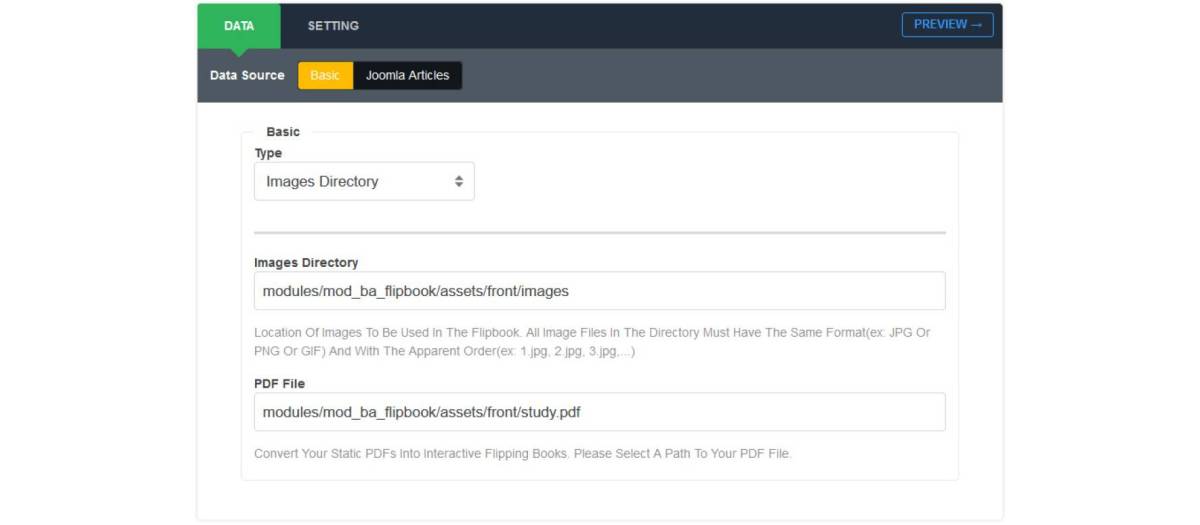Focus the Images Directory path field
1200x525 pixels.
point(599,291)
